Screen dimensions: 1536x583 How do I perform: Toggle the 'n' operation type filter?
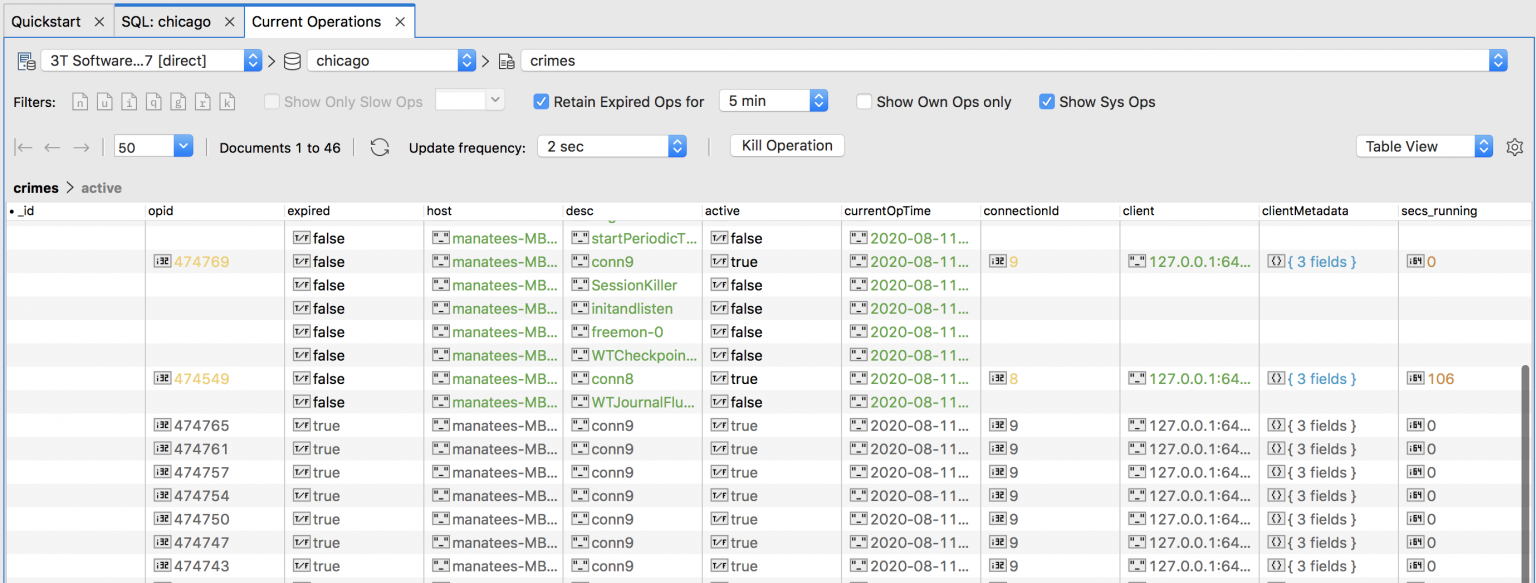80,101
